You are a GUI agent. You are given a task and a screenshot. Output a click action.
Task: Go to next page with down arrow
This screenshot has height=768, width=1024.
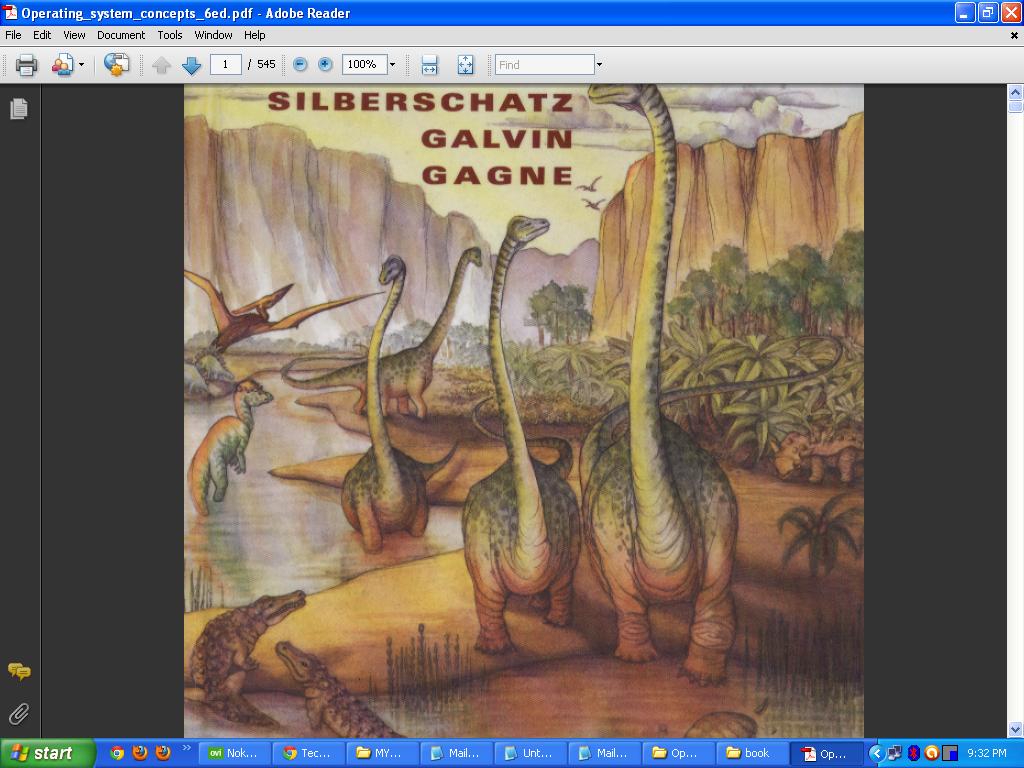[191, 65]
